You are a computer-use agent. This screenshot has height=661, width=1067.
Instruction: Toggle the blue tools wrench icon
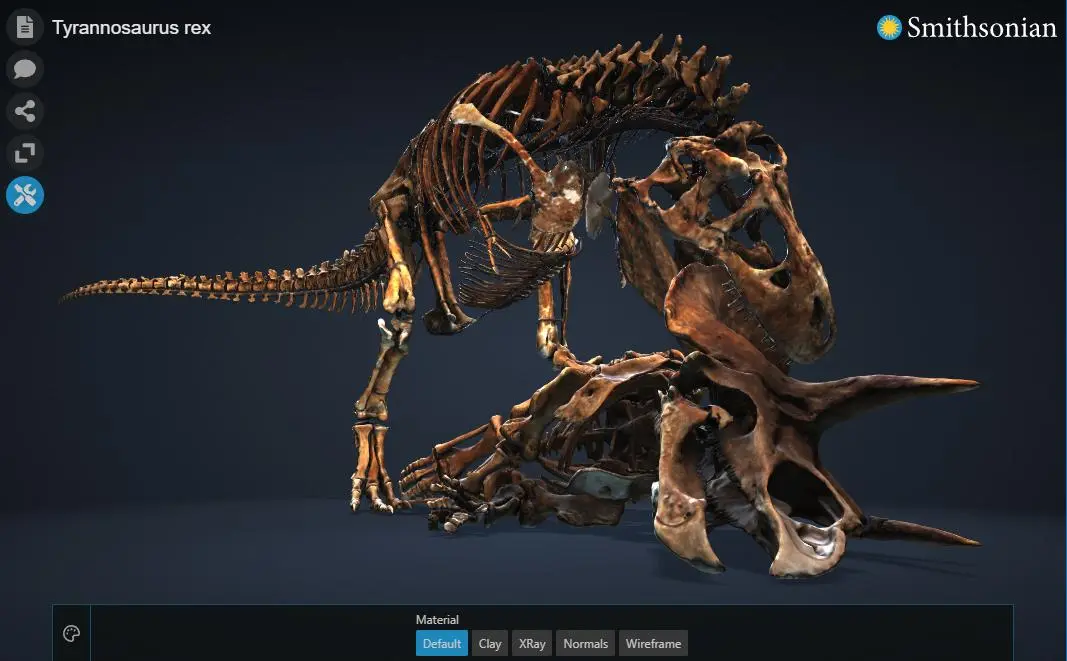pos(25,195)
